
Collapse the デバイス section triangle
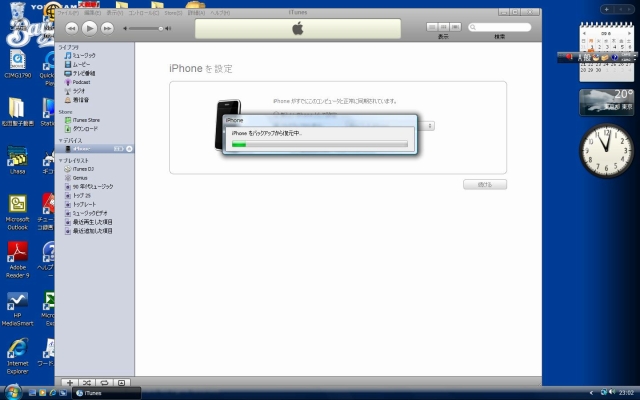[x=60, y=140]
